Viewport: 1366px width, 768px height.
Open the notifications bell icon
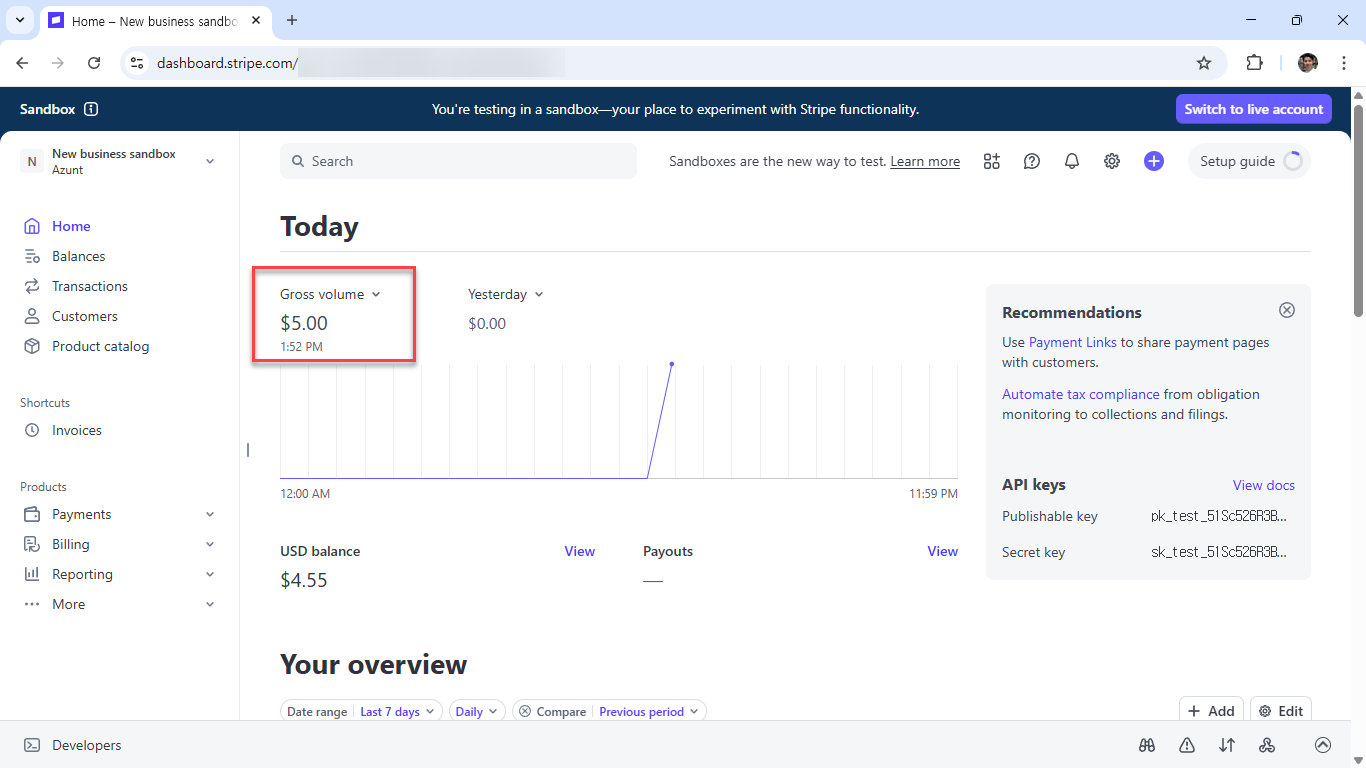point(1072,161)
